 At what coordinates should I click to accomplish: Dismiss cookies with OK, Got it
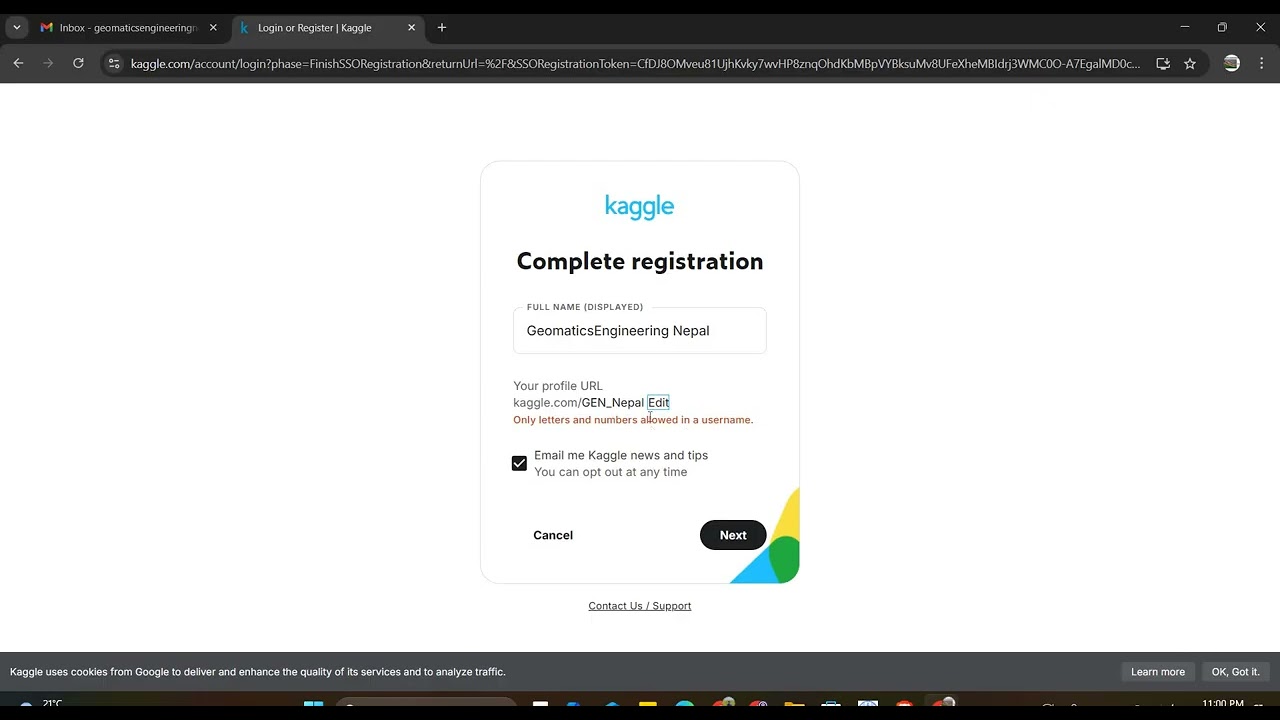(1235, 672)
